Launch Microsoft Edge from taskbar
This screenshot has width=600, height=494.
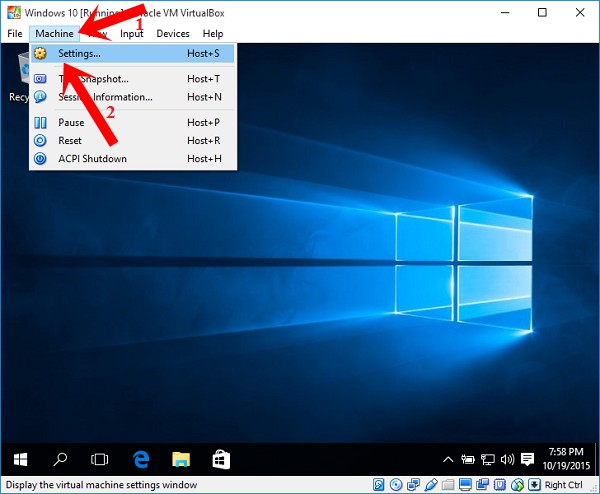[141, 459]
